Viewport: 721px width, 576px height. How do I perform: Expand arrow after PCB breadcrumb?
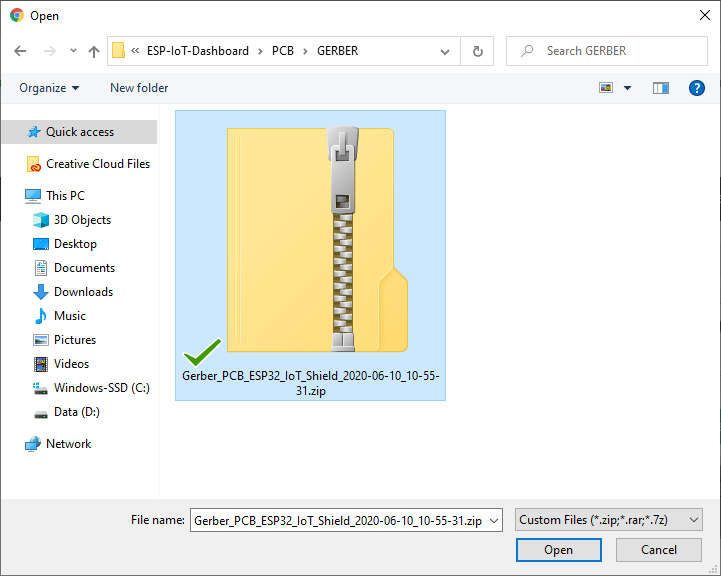(x=305, y=51)
